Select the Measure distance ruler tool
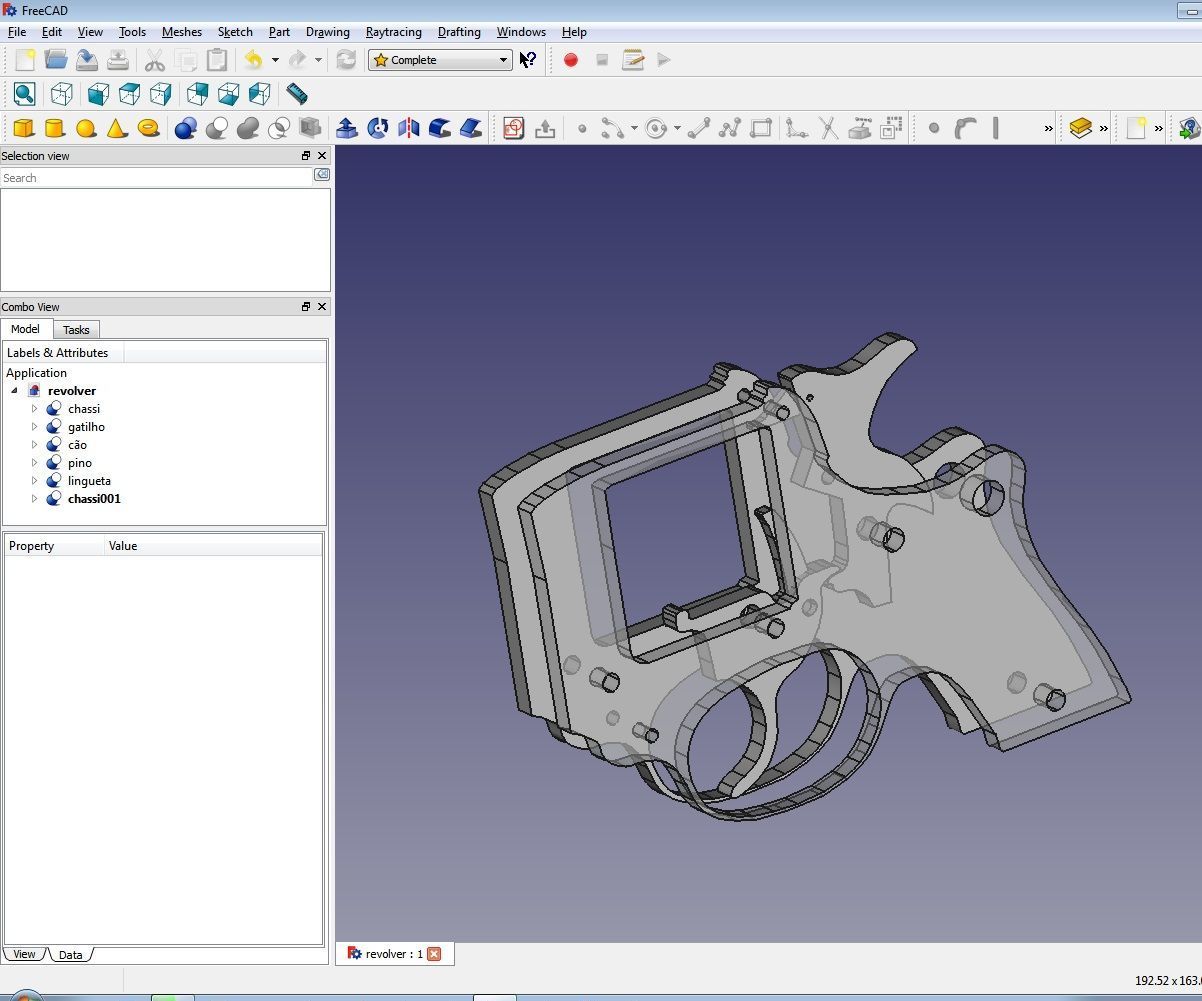This screenshot has width=1202, height=1001. click(x=295, y=93)
